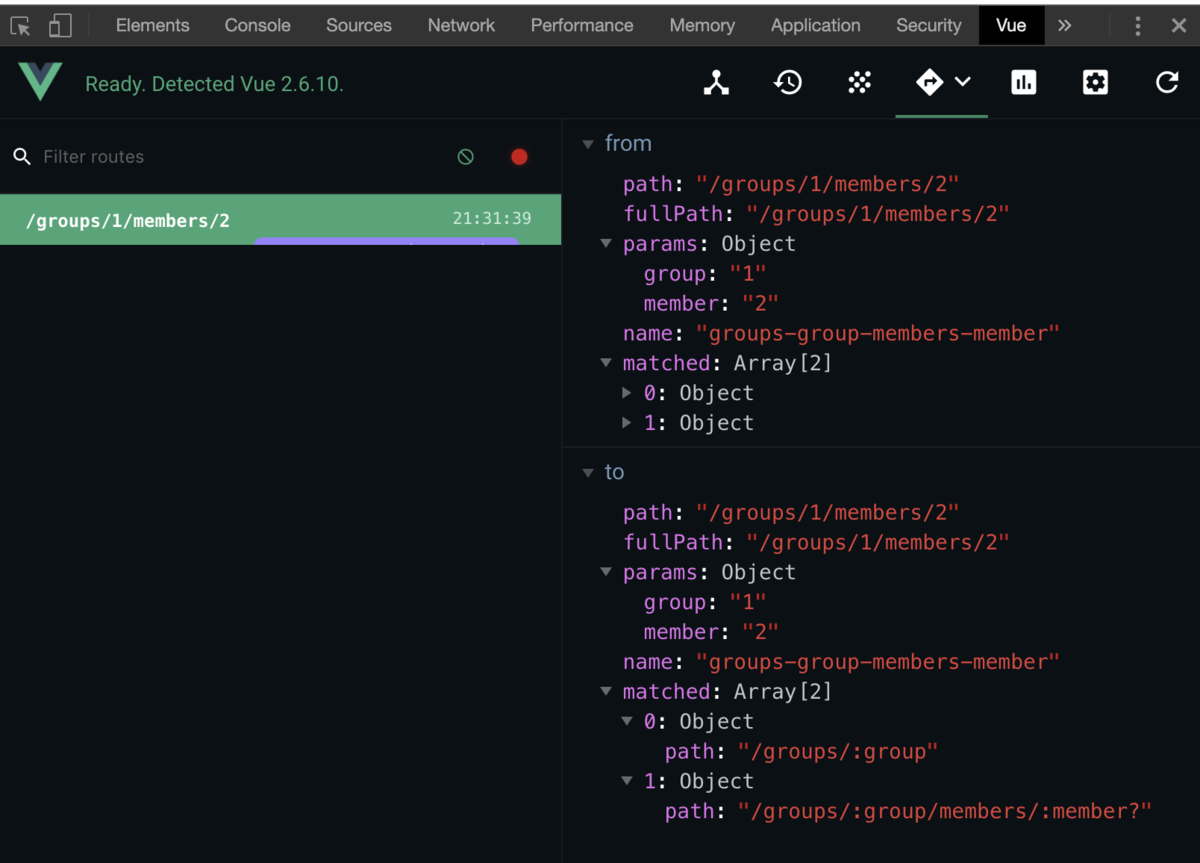Switch to the Console tab
The height and width of the screenshot is (863, 1200).
pyautogui.click(x=257, y=26)
